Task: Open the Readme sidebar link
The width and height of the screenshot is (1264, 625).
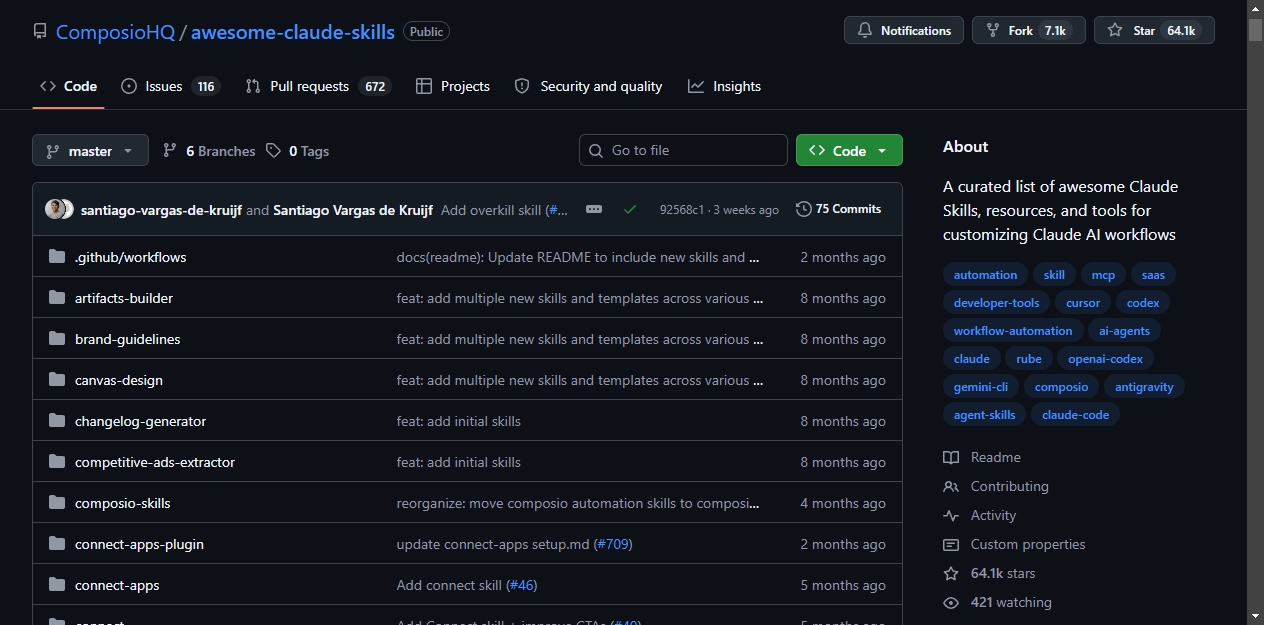Action: (982, 457)
